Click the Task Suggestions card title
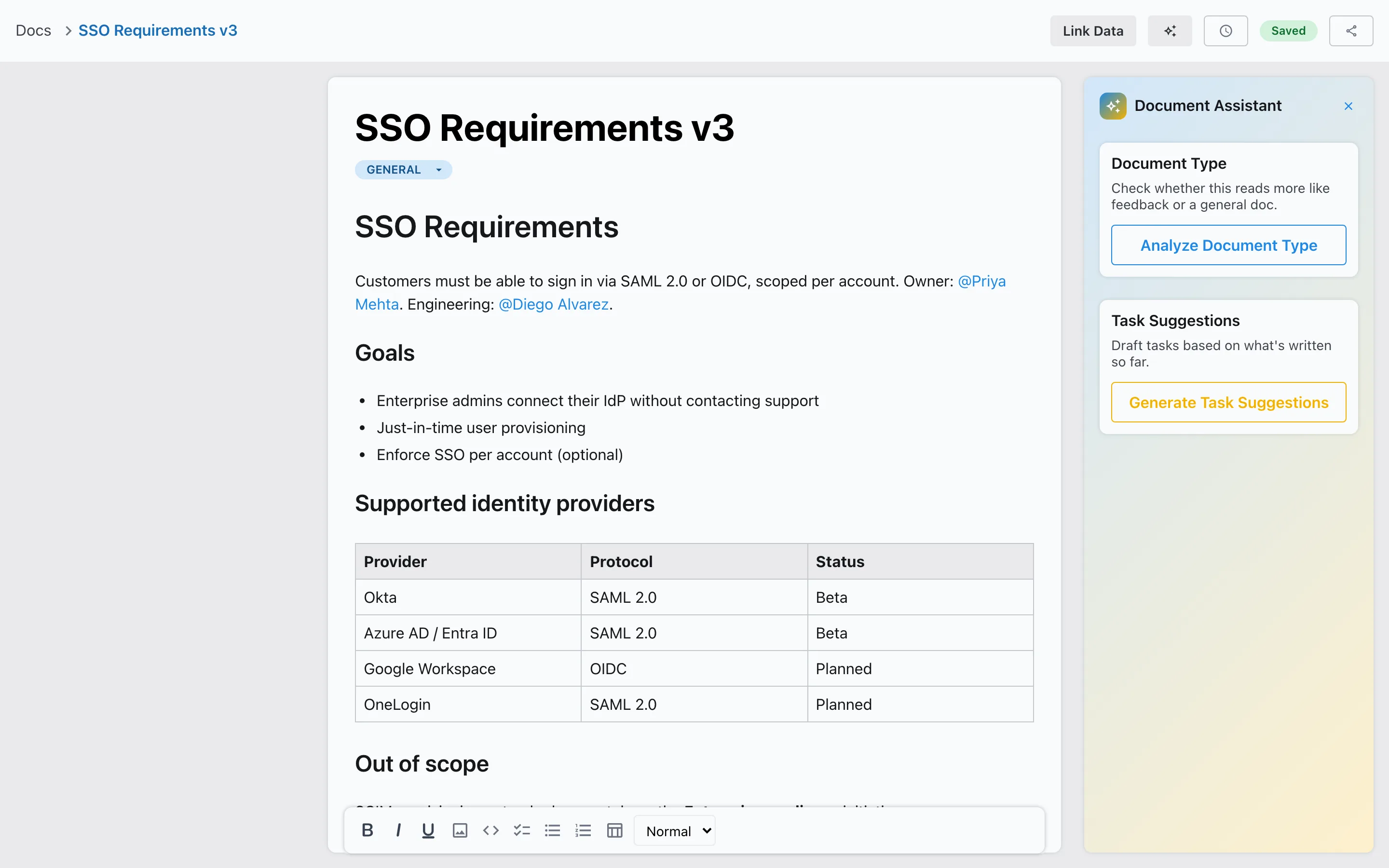Viewport: 1389px width, 868px height. 1175,320
